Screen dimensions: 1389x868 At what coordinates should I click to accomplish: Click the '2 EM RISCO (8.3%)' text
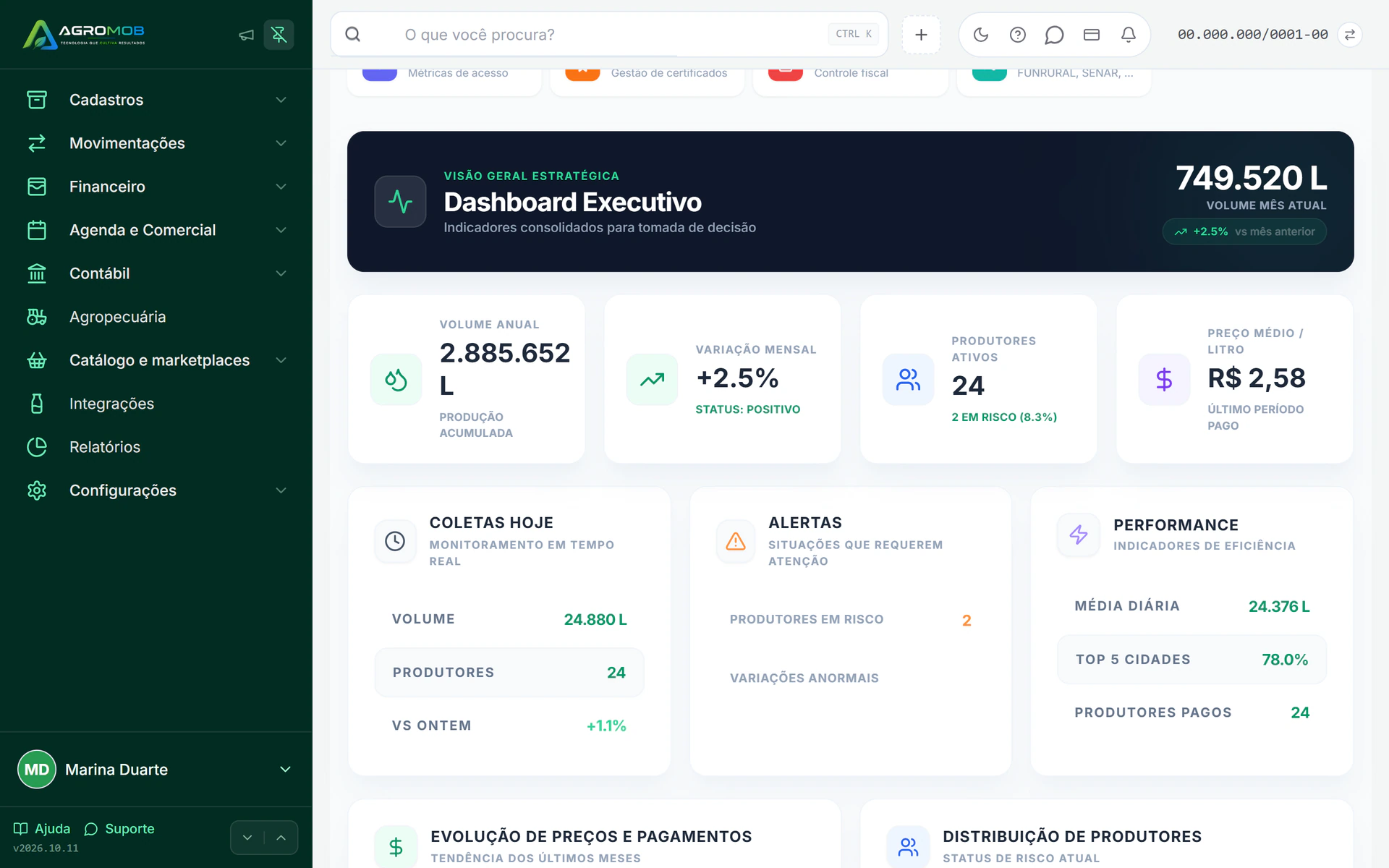point(1004,417)
